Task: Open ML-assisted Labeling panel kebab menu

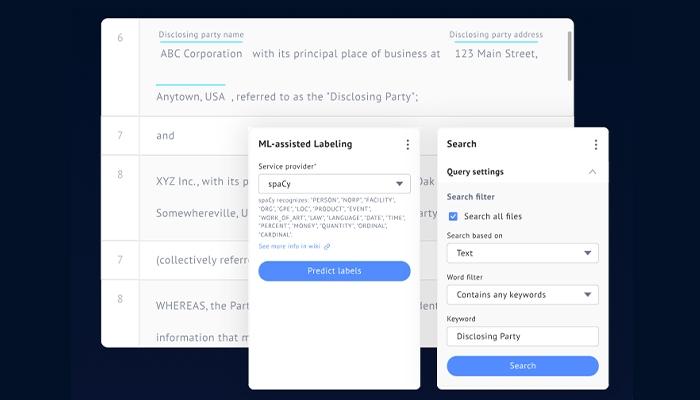Action: click(408, 145)
